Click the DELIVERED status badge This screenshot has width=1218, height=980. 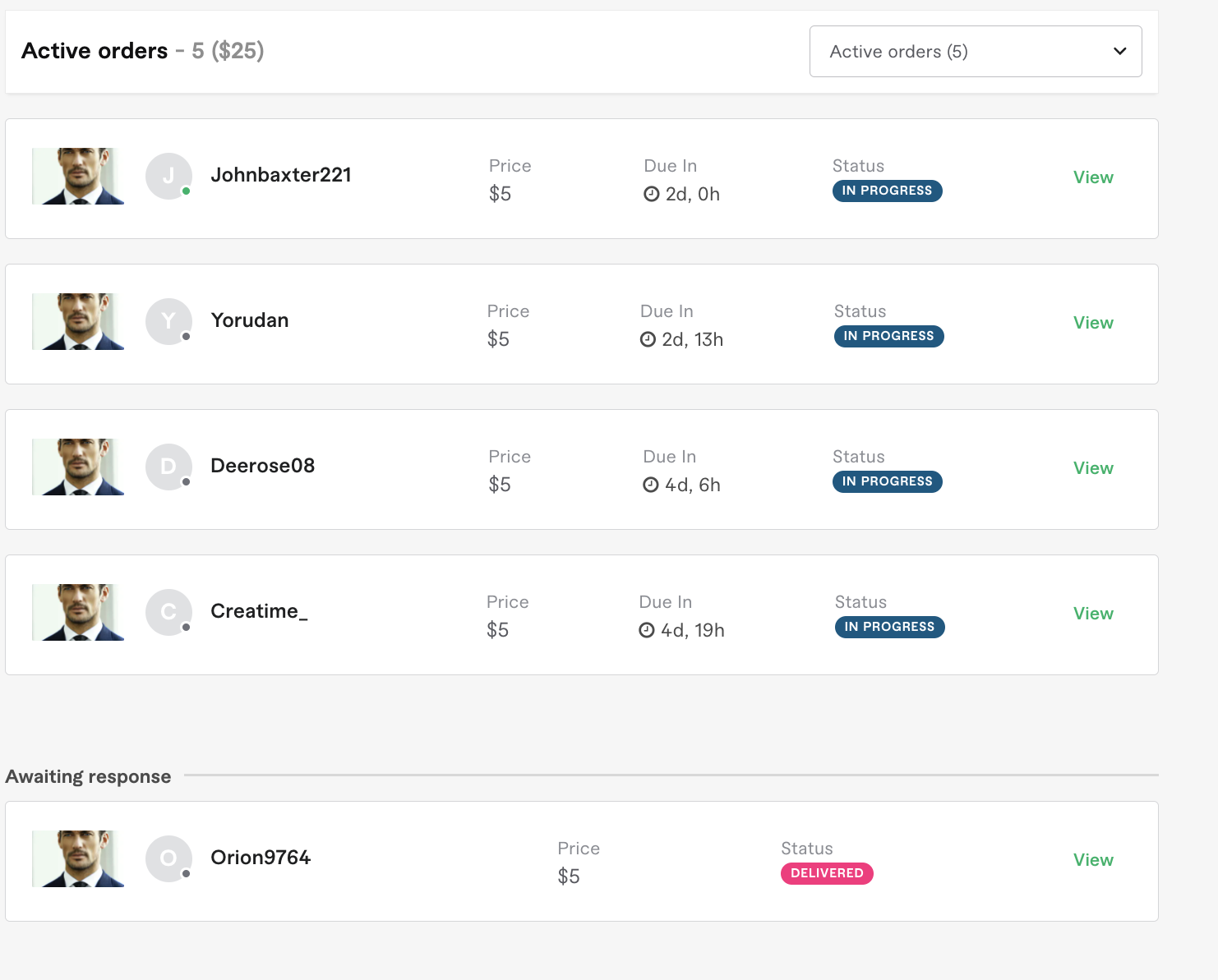tap(827, 873)
